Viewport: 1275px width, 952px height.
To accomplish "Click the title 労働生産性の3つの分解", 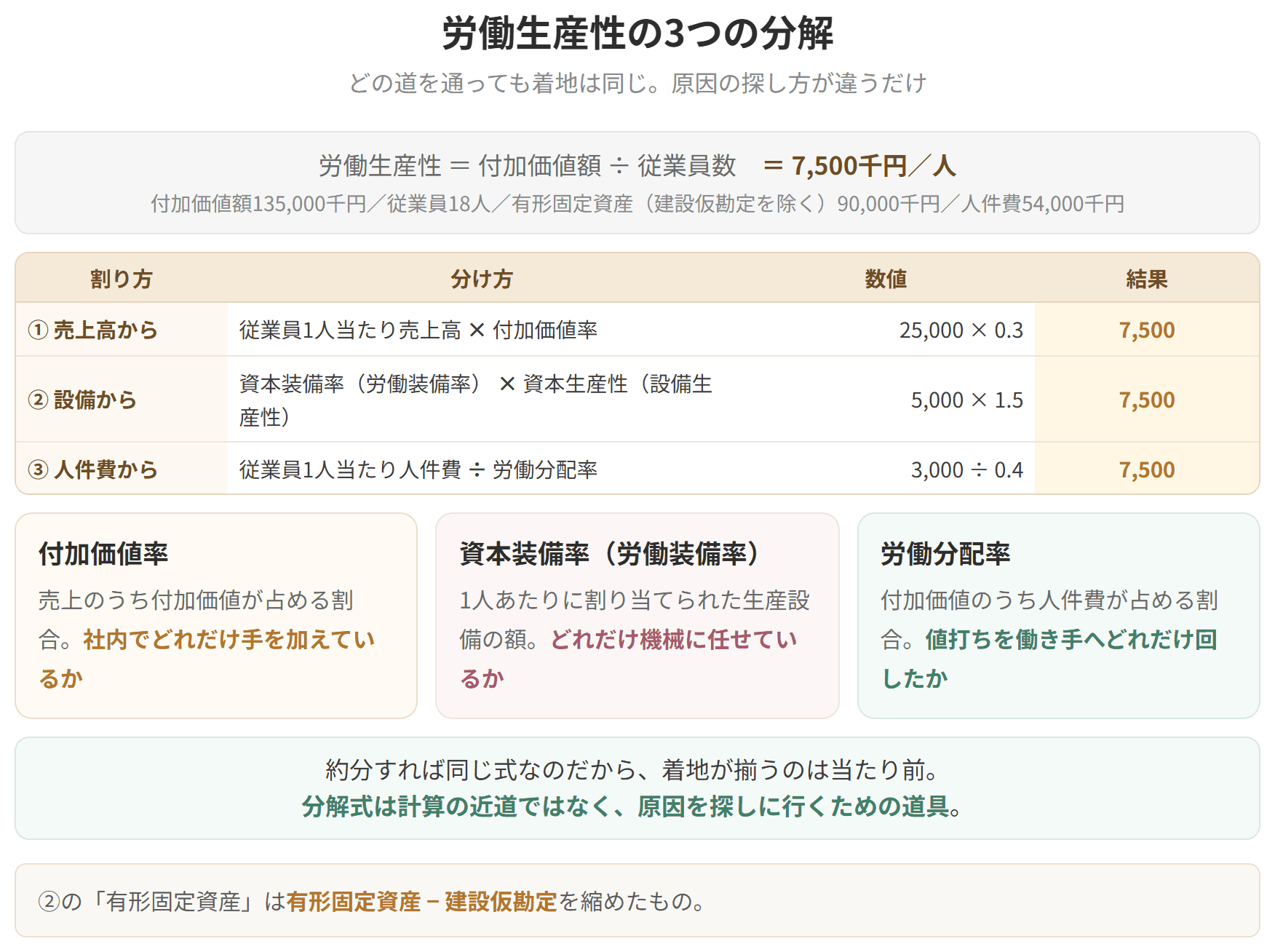I will tap(637, 33).
